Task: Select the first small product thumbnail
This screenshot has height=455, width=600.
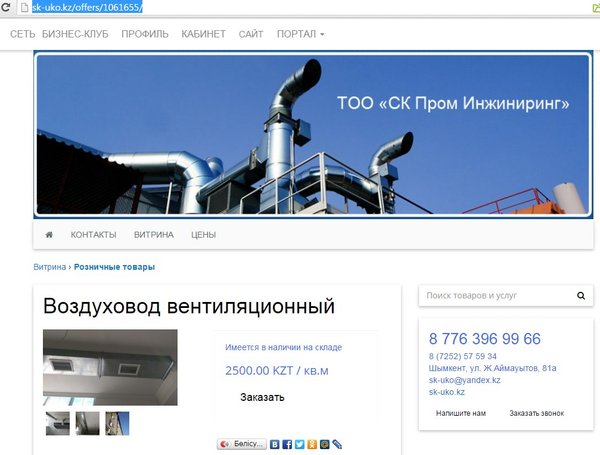Action: pyautogui.click(x=57, y=423)
